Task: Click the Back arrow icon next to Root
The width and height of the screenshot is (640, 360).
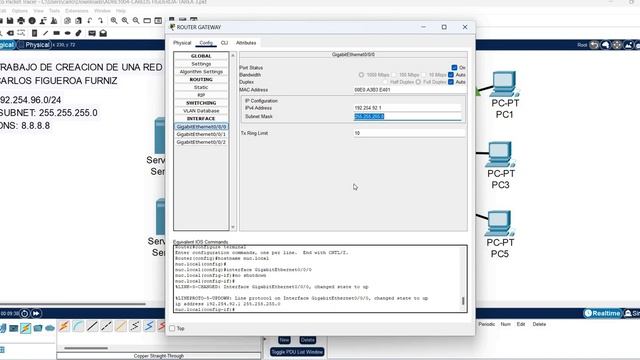Action: 594,45
